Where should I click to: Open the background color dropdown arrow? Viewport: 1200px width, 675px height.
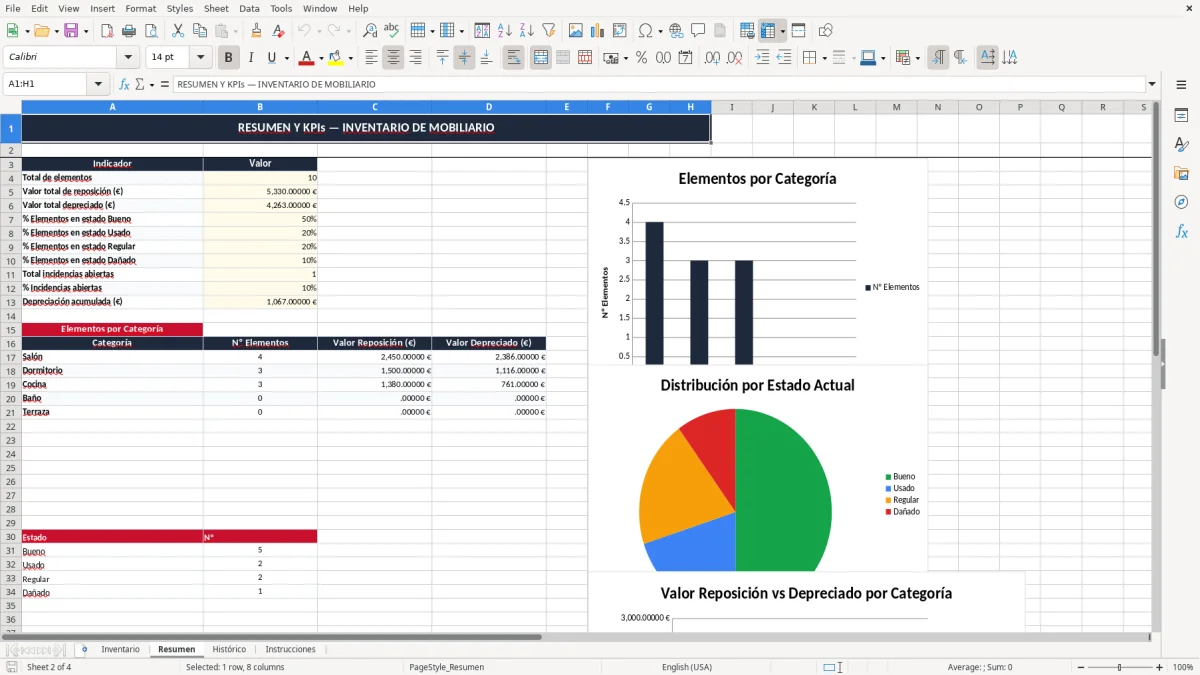(x=350, y=58)
